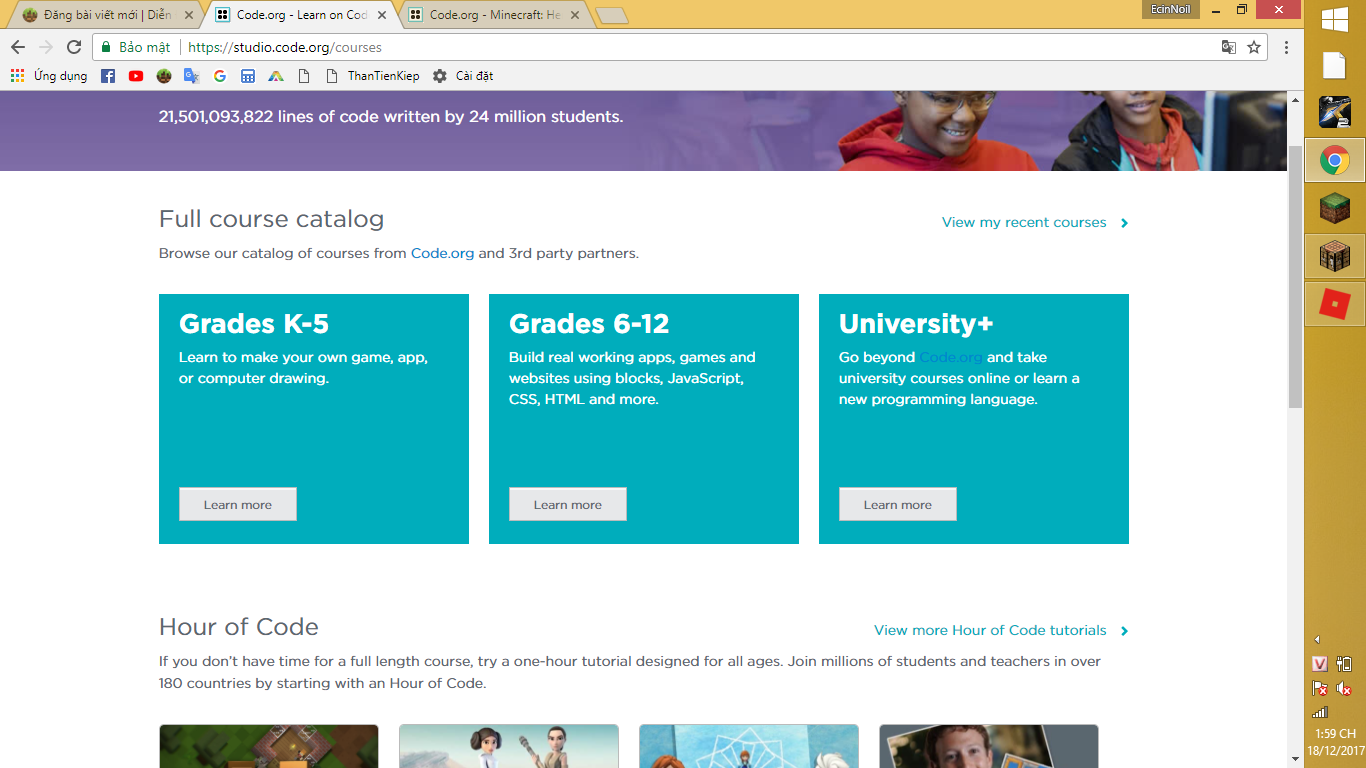Click Learn more under University+
The width and height of the screenshot is (1366, 768).
click(x=898, y=504)
